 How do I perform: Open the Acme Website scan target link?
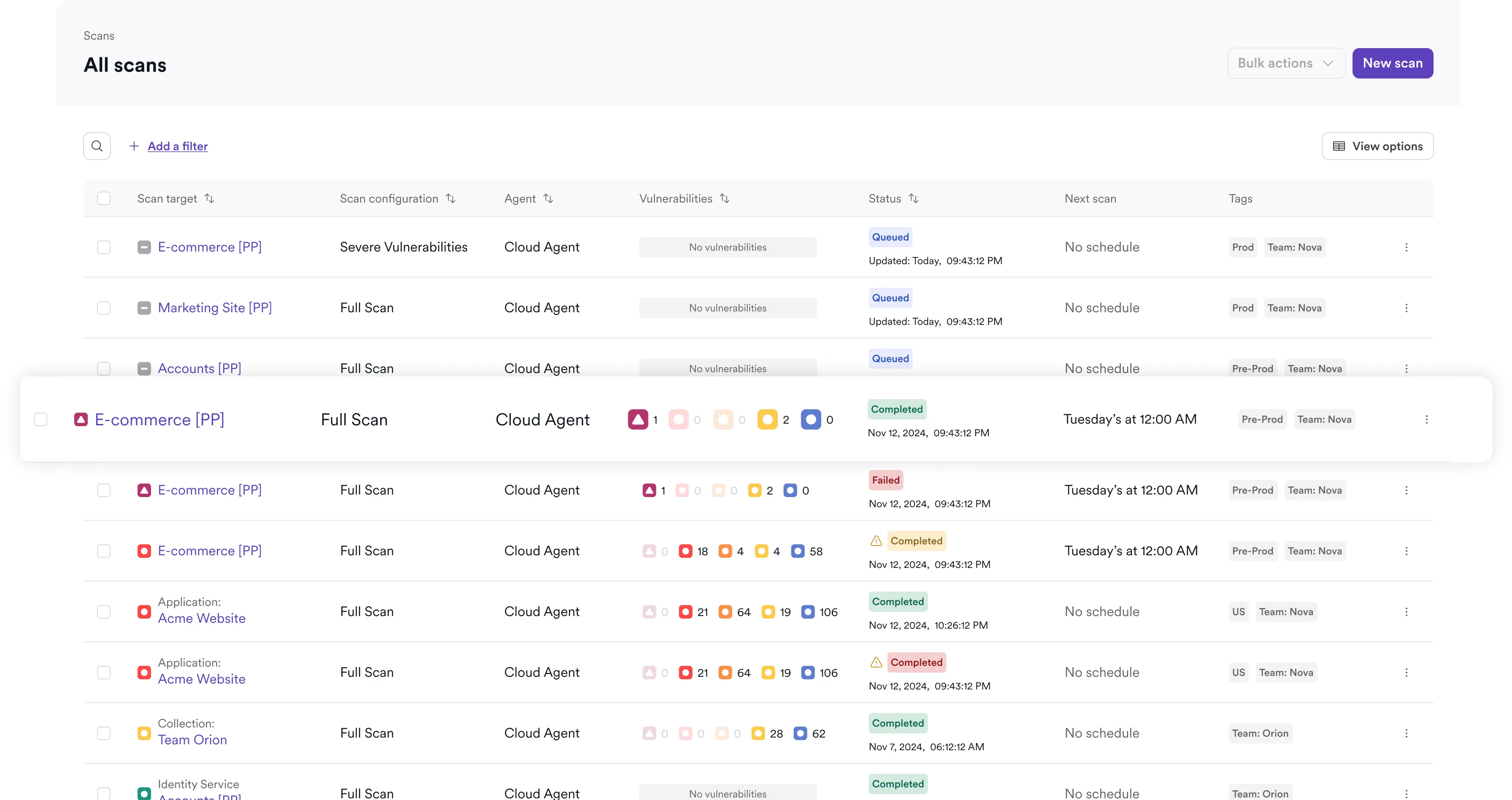pos(201,618)
